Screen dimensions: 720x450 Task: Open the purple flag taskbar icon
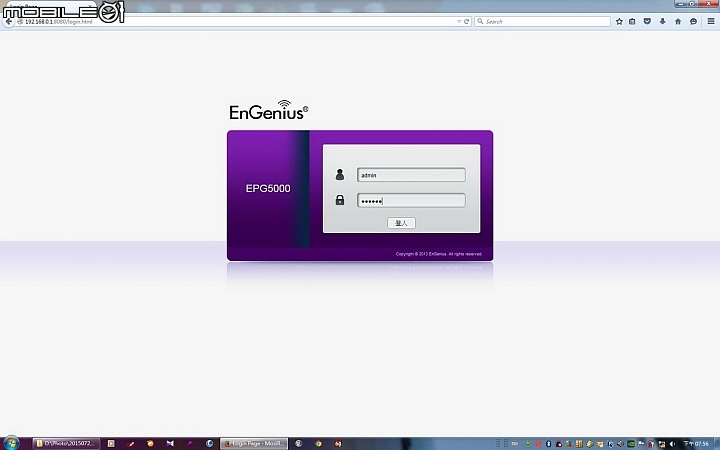190,444
